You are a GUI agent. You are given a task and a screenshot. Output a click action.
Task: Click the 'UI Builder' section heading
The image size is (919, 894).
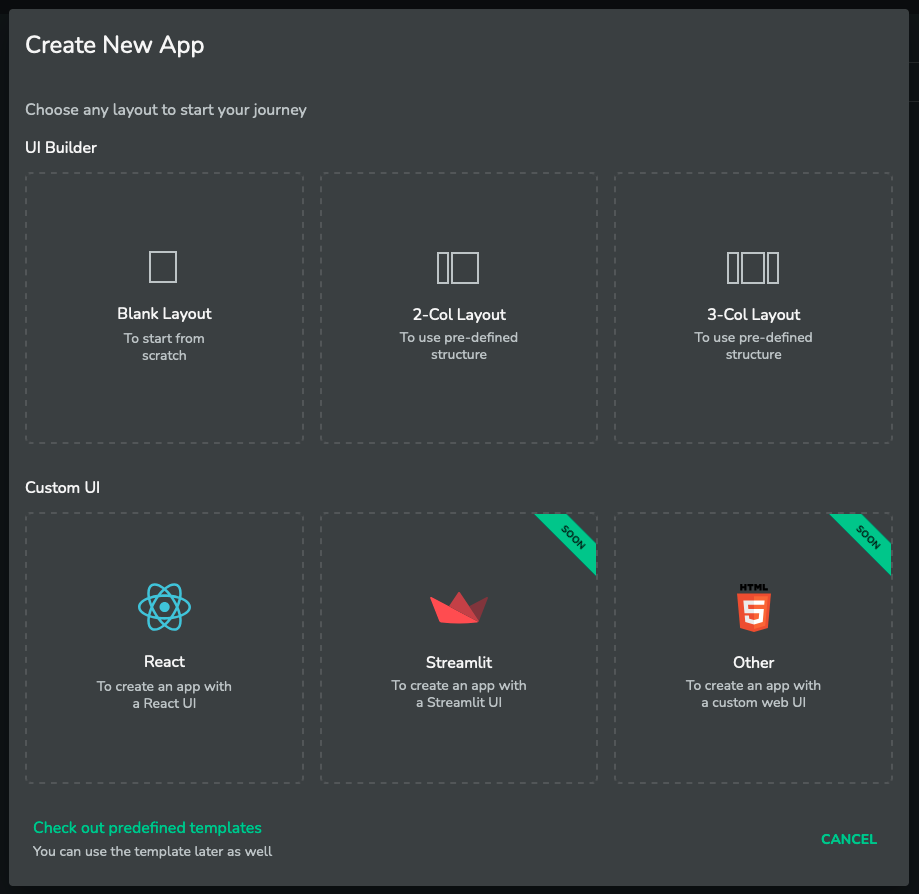tap(61, 148)
